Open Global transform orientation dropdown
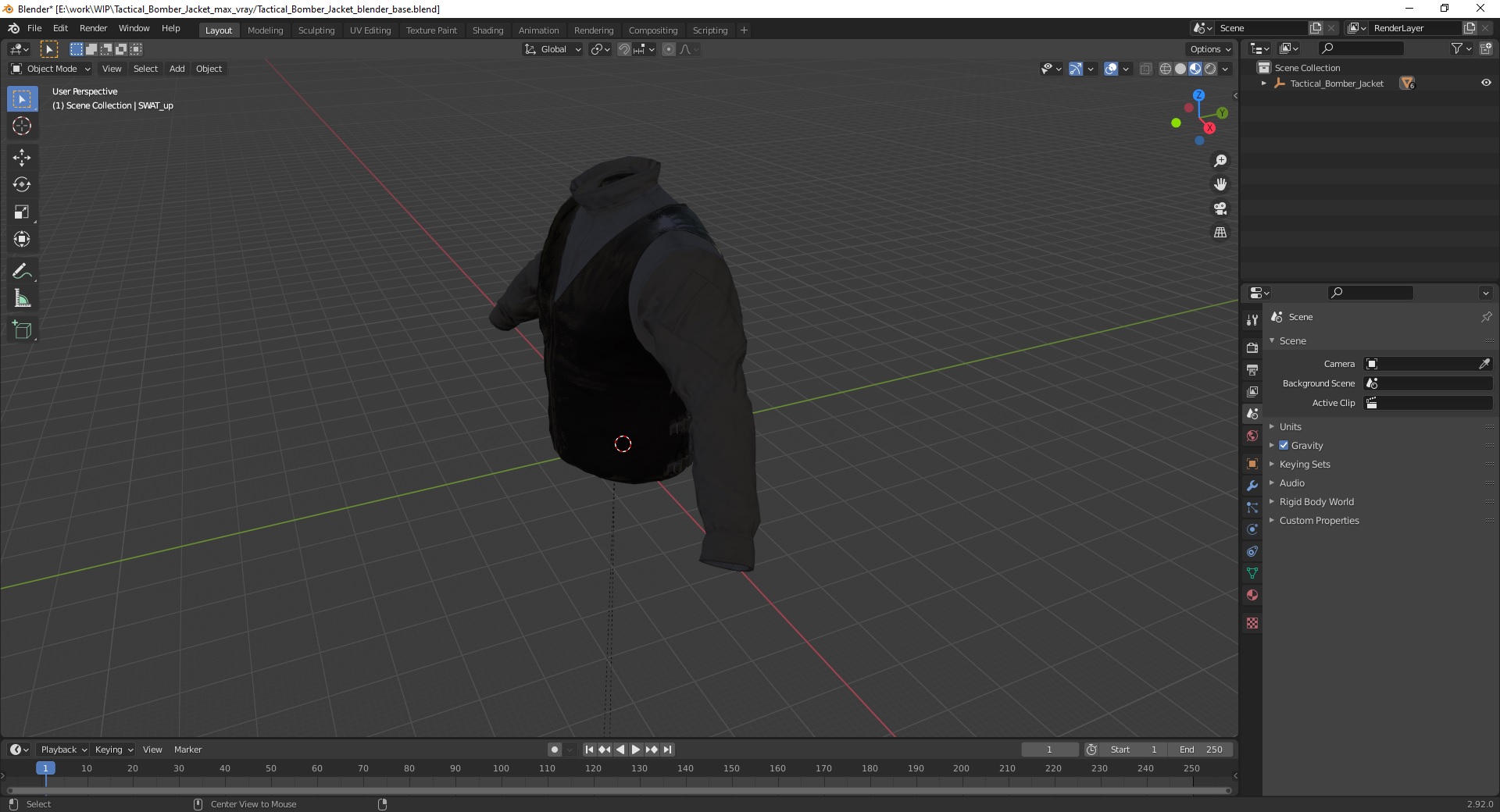Viewport: 1500px width, 812px height. pyautogui.click(x=552, y=49)
